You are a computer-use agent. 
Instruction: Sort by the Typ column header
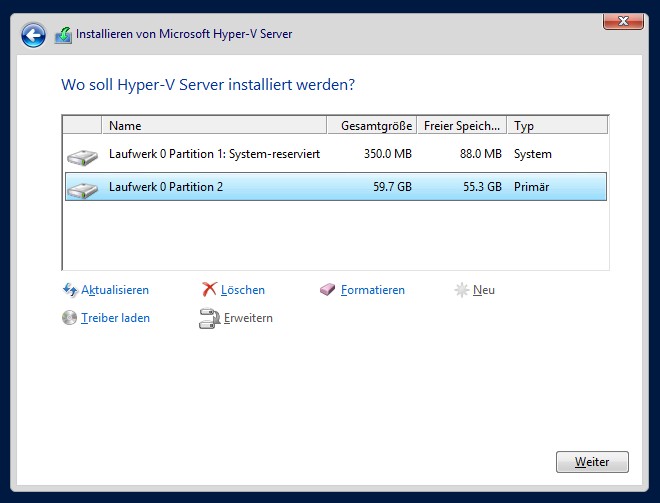[x=558, y=125]
